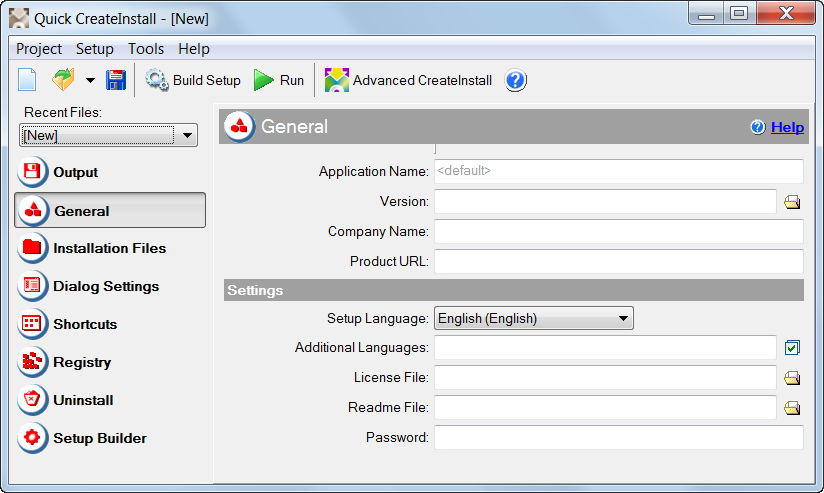The width and height of the screenshot is (824, 493).
Task: Minimize the Quick CreateInstall window
Action: pos(706,14)
